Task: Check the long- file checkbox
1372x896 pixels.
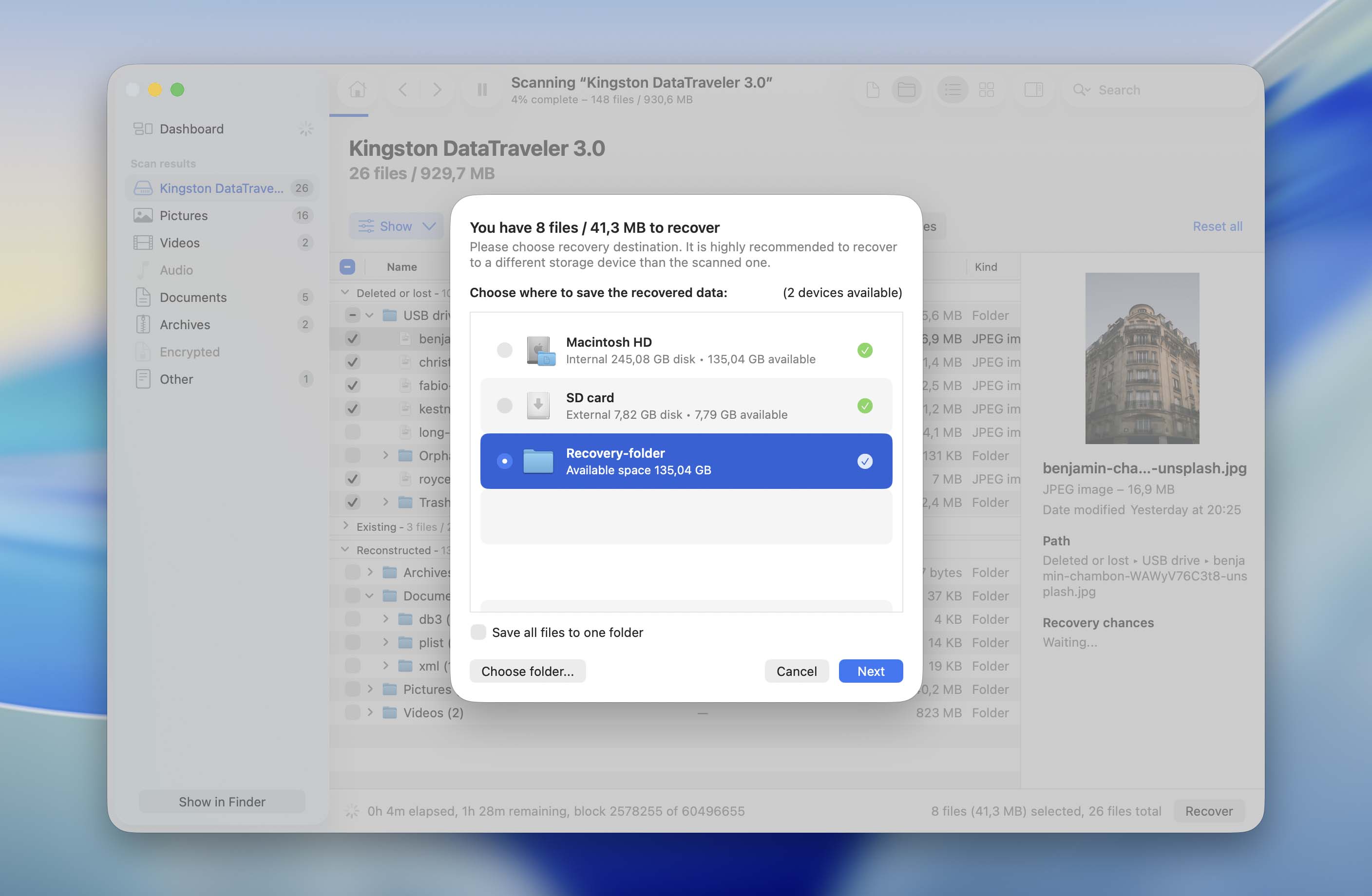Action: pyautogui.click(x=352, y=432)
